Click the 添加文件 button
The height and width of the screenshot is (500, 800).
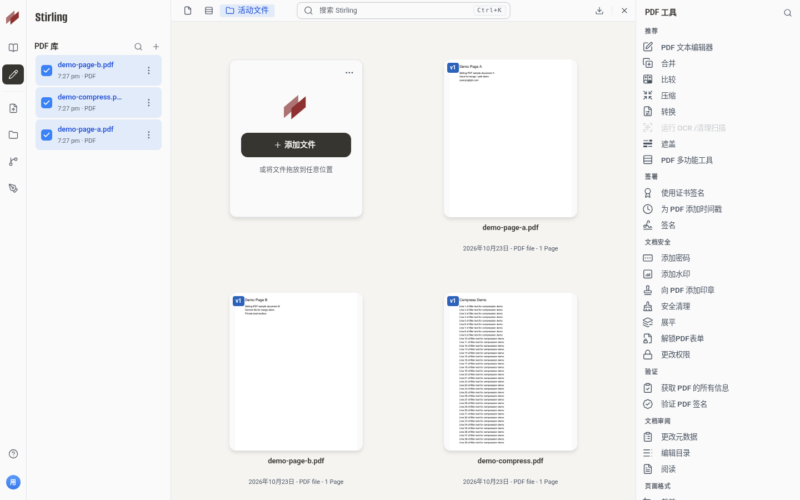(x=296, y=145)
